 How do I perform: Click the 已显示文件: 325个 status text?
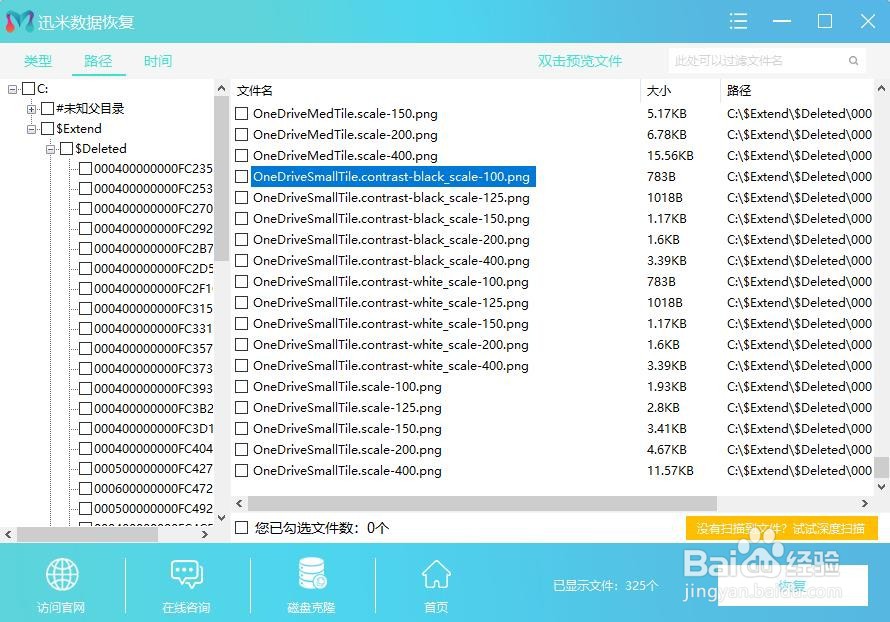[606, 585]
